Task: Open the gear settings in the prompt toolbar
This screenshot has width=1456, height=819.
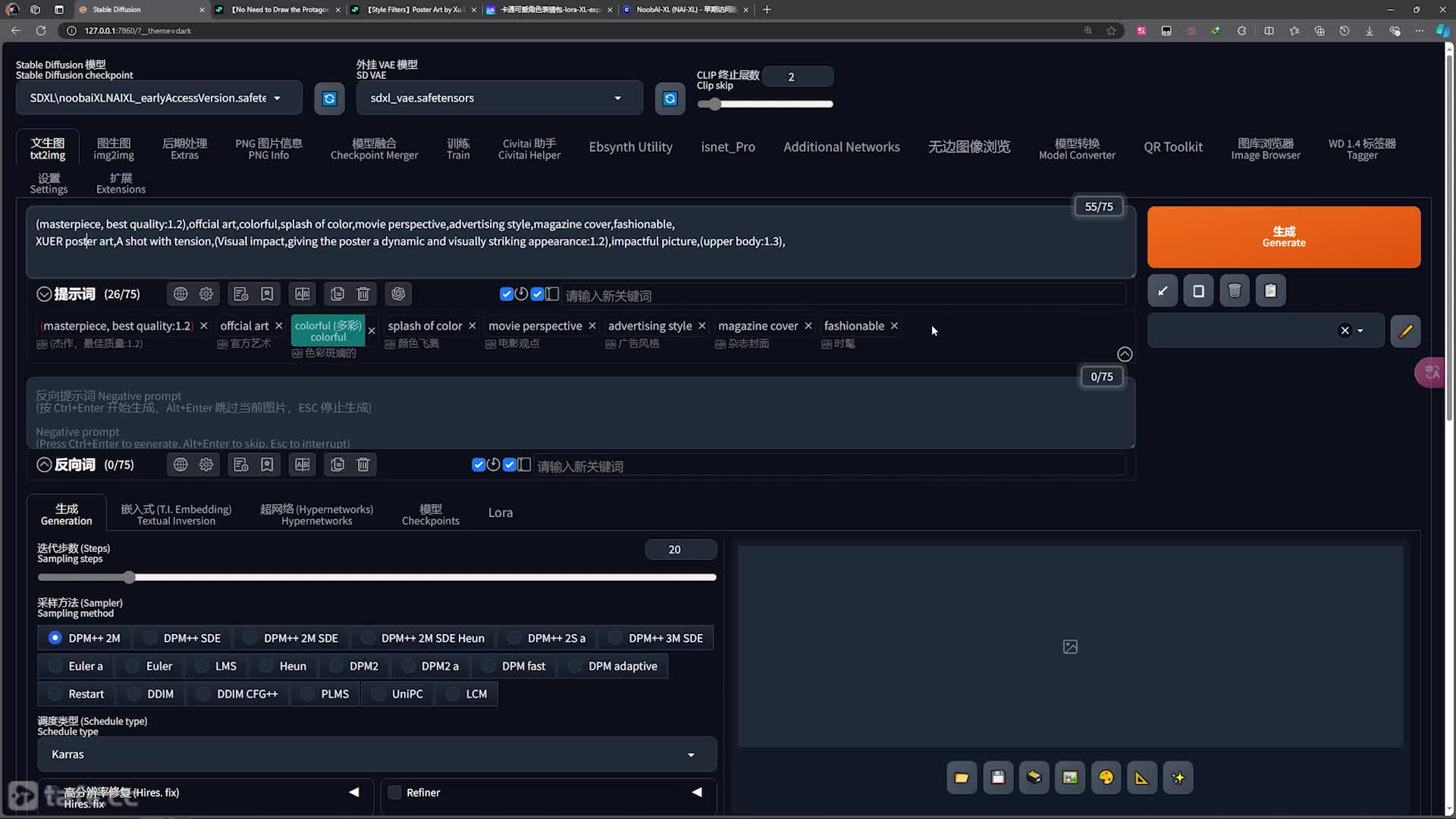Action: [206, 293]
